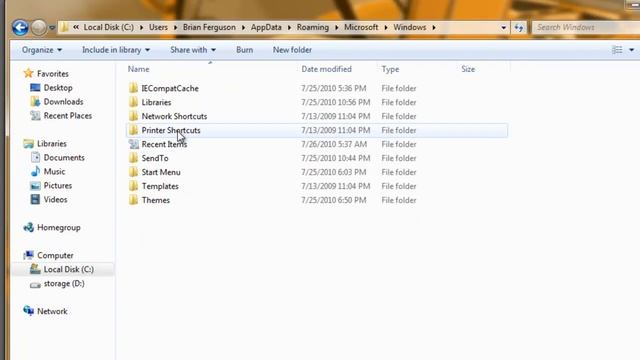Select the Templates folder icon
The width and height of the screenshot is (640, 360).
point(133,186)
